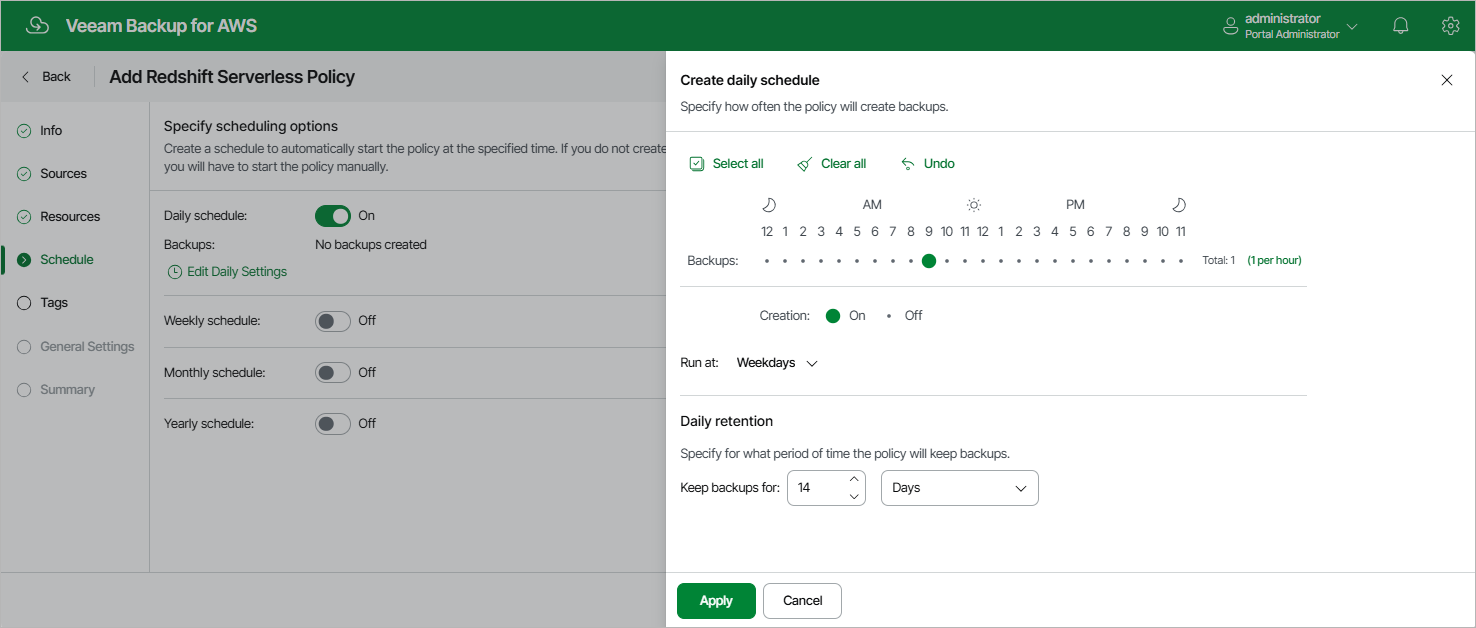The image size is (1476, 628).
Task: Select the 12 PM noon backup dot
Action: (x=983, y=261)
